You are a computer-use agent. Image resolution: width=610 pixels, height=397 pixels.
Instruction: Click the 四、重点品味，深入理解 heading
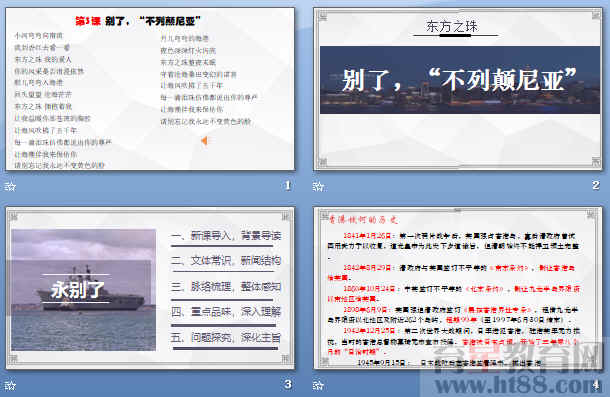226,312
